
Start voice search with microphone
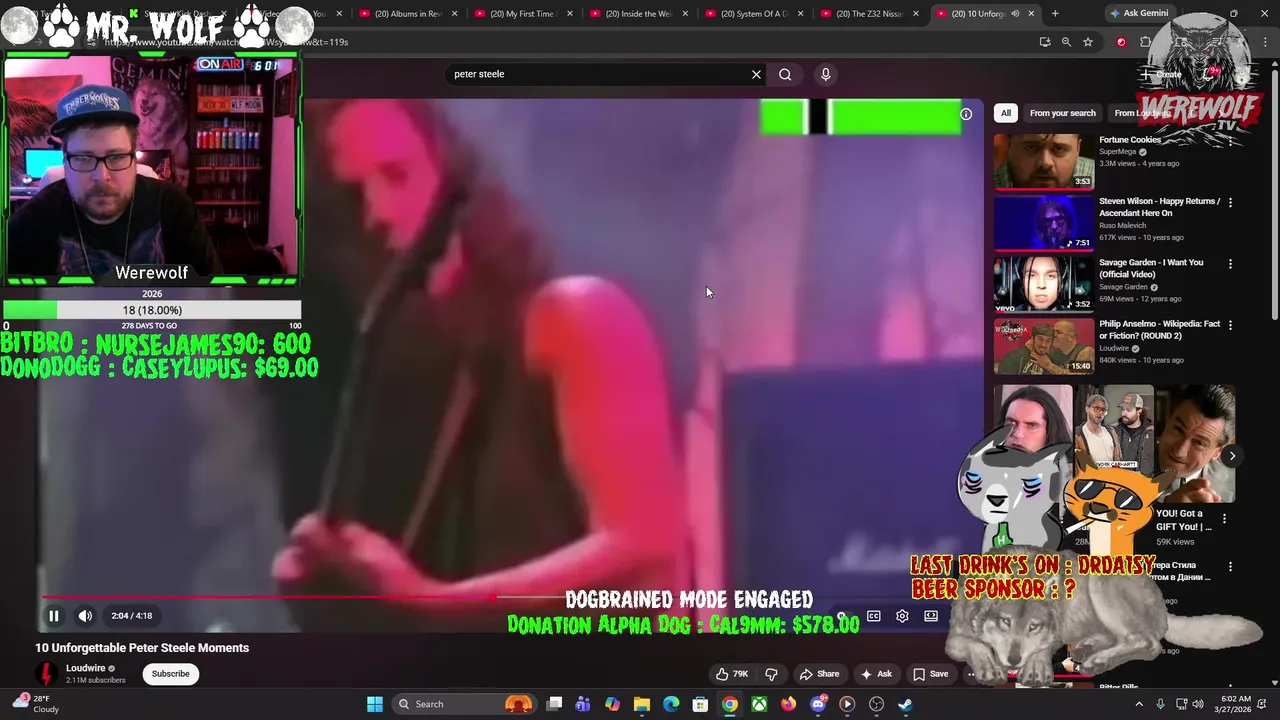[825, 74]
